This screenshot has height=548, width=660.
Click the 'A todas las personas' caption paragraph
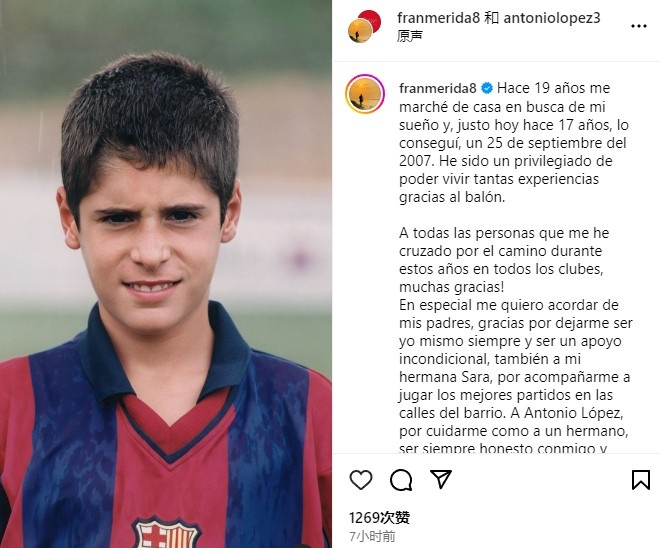(504, 260)
